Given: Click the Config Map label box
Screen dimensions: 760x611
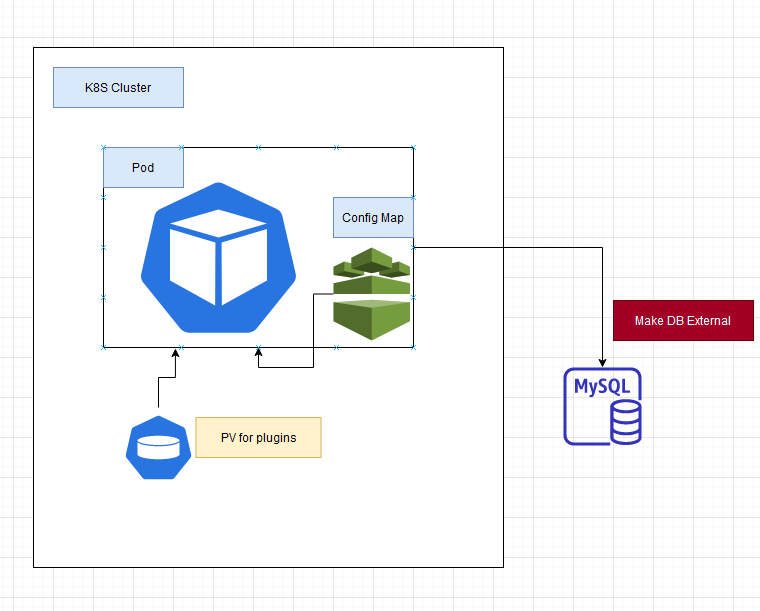Looking at the screenshot, I should click(373, 218).
